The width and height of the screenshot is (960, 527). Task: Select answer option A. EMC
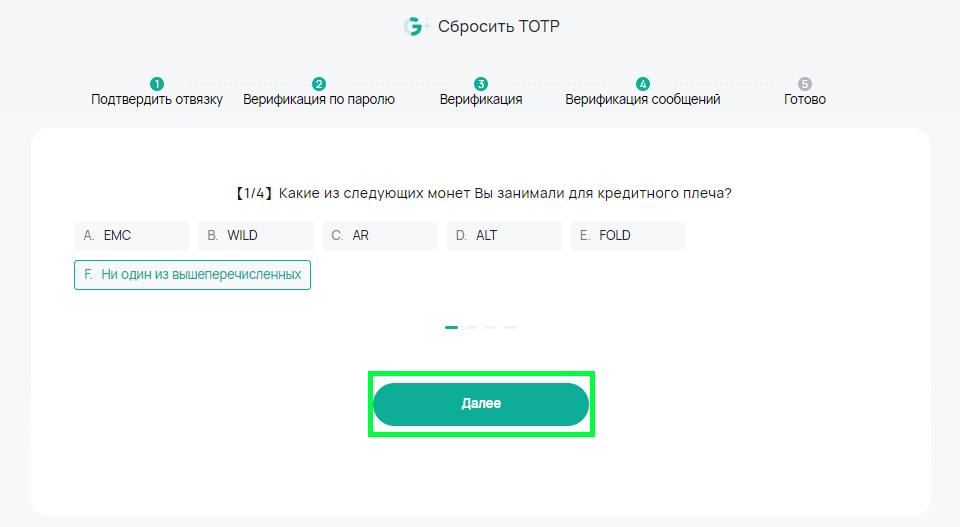tap(132, 236)
